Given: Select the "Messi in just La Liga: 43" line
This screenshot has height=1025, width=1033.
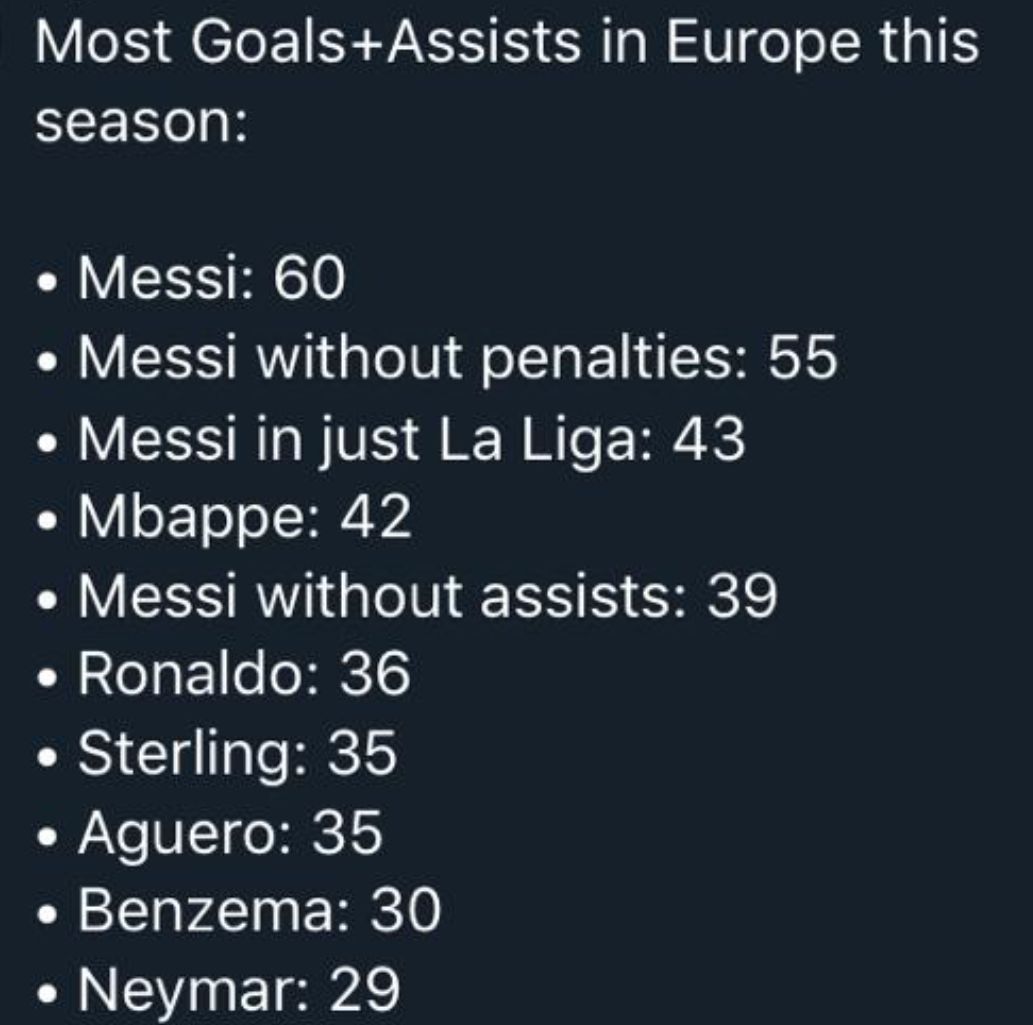Looking at the screenshot, I should 411,439.
